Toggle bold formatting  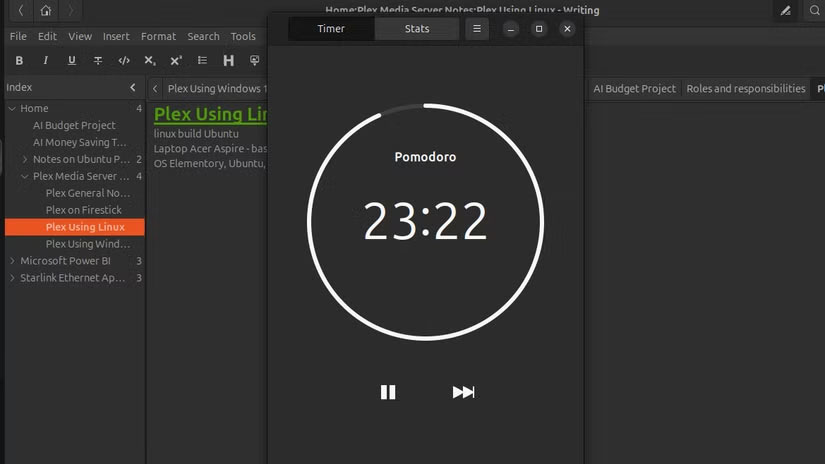pyautogui.click(x=19, y=61)
